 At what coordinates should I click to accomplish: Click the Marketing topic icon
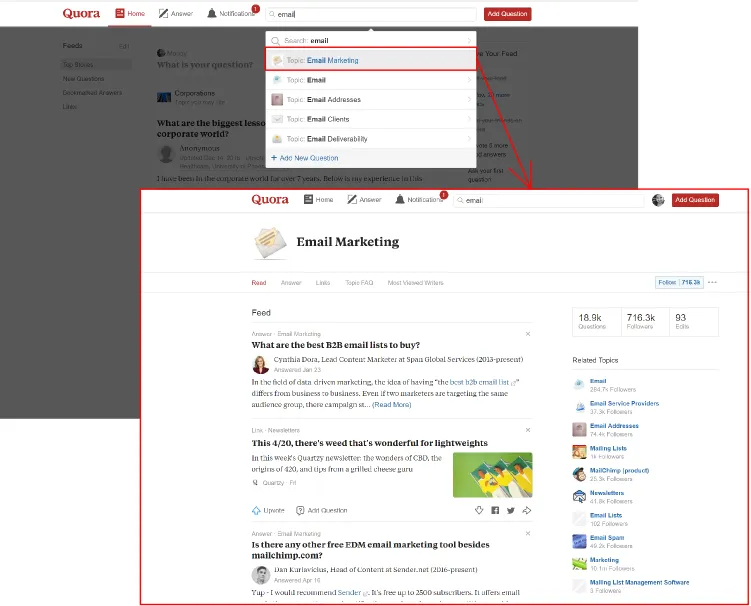point(580,563)
